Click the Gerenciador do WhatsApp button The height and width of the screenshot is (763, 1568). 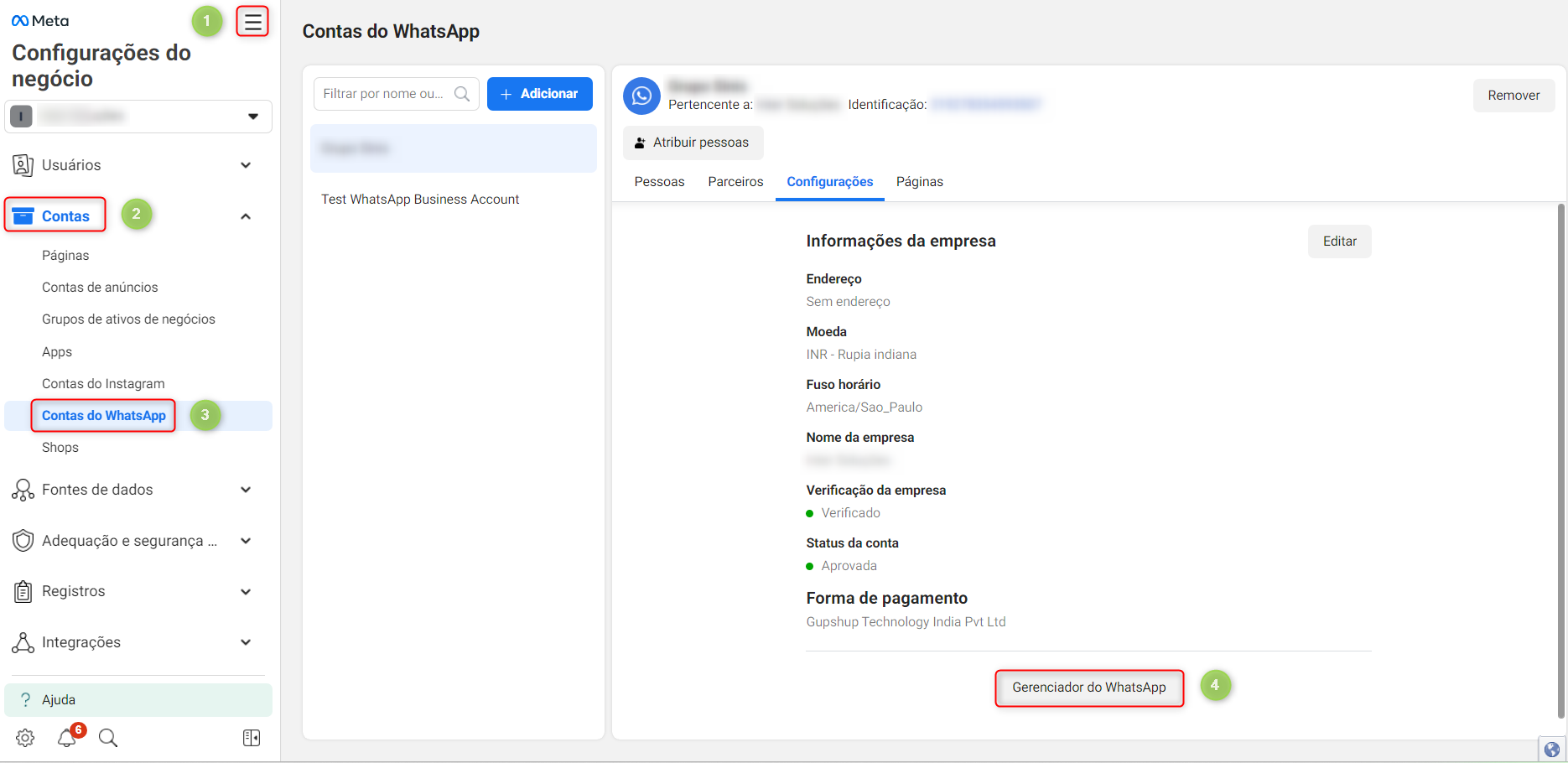1088,687
